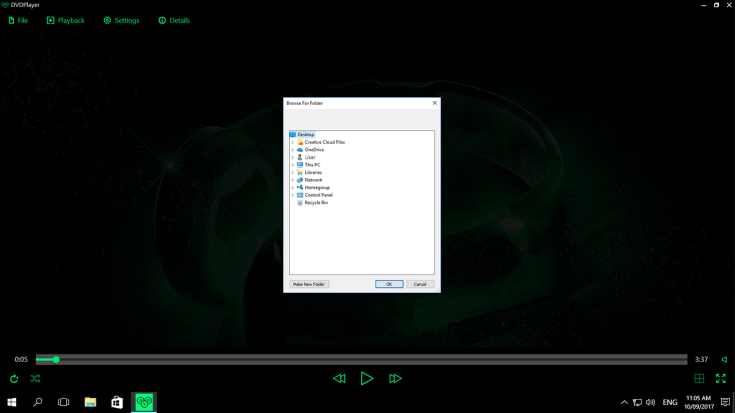The image size is (735, 413).
Task: Enter fullscreen with expand icon
Action: (x=720, y=379)
